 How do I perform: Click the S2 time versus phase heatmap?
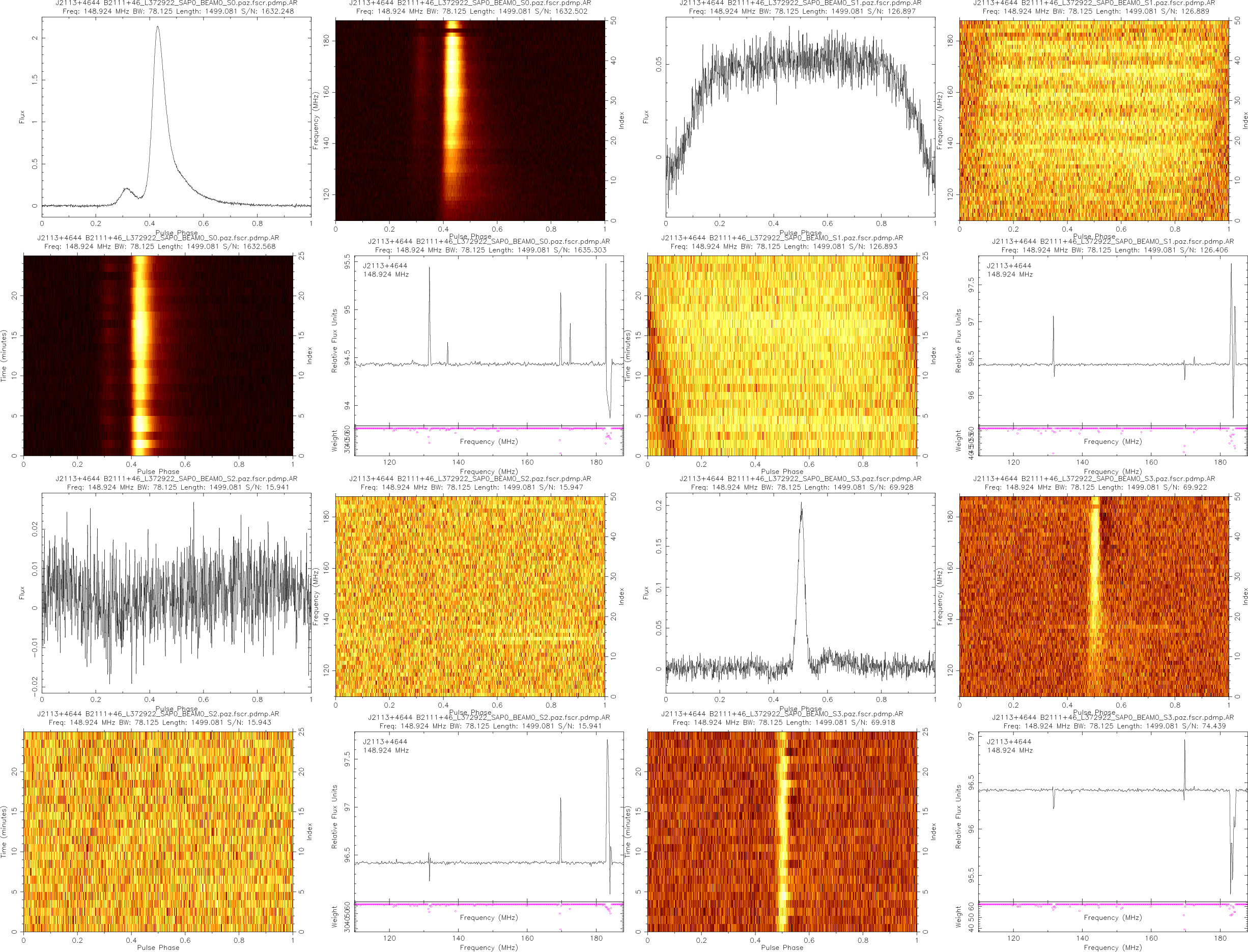(x=158, y=831)
